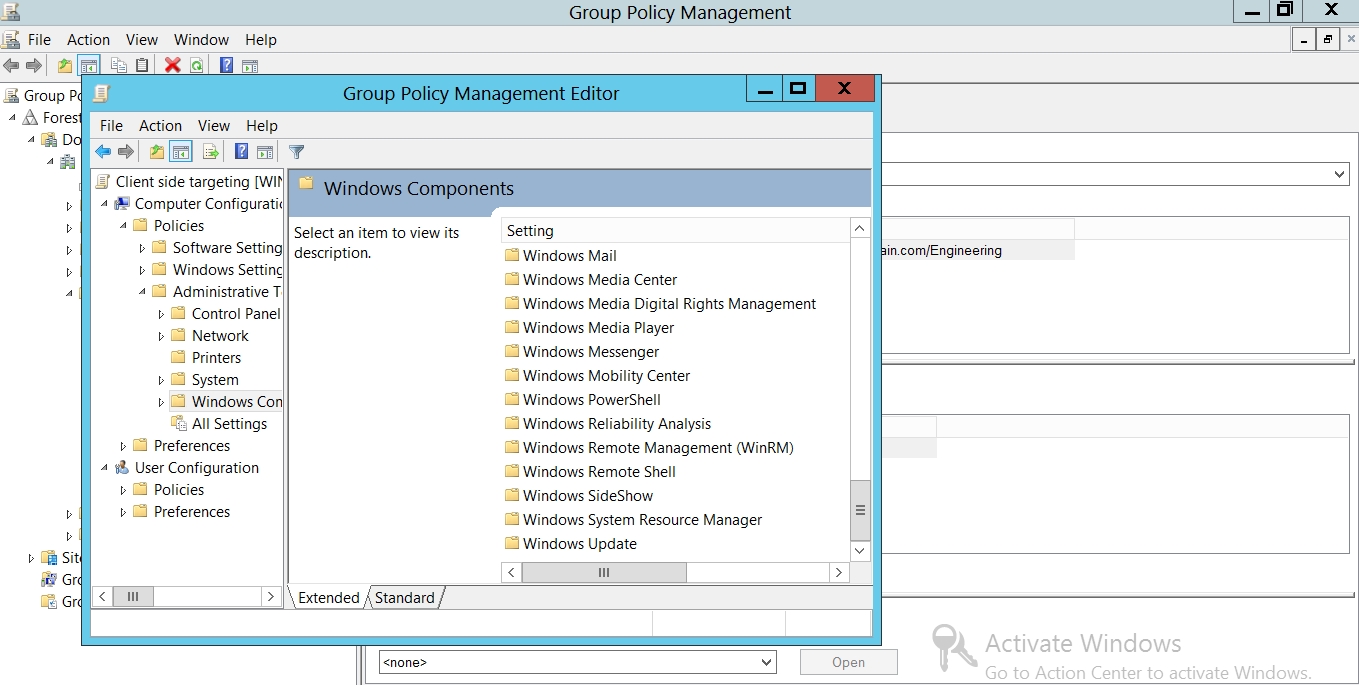Open the Windows PowerShell folder item
The height and width of the screenshot is (685, 1359).
pos(591,400)
